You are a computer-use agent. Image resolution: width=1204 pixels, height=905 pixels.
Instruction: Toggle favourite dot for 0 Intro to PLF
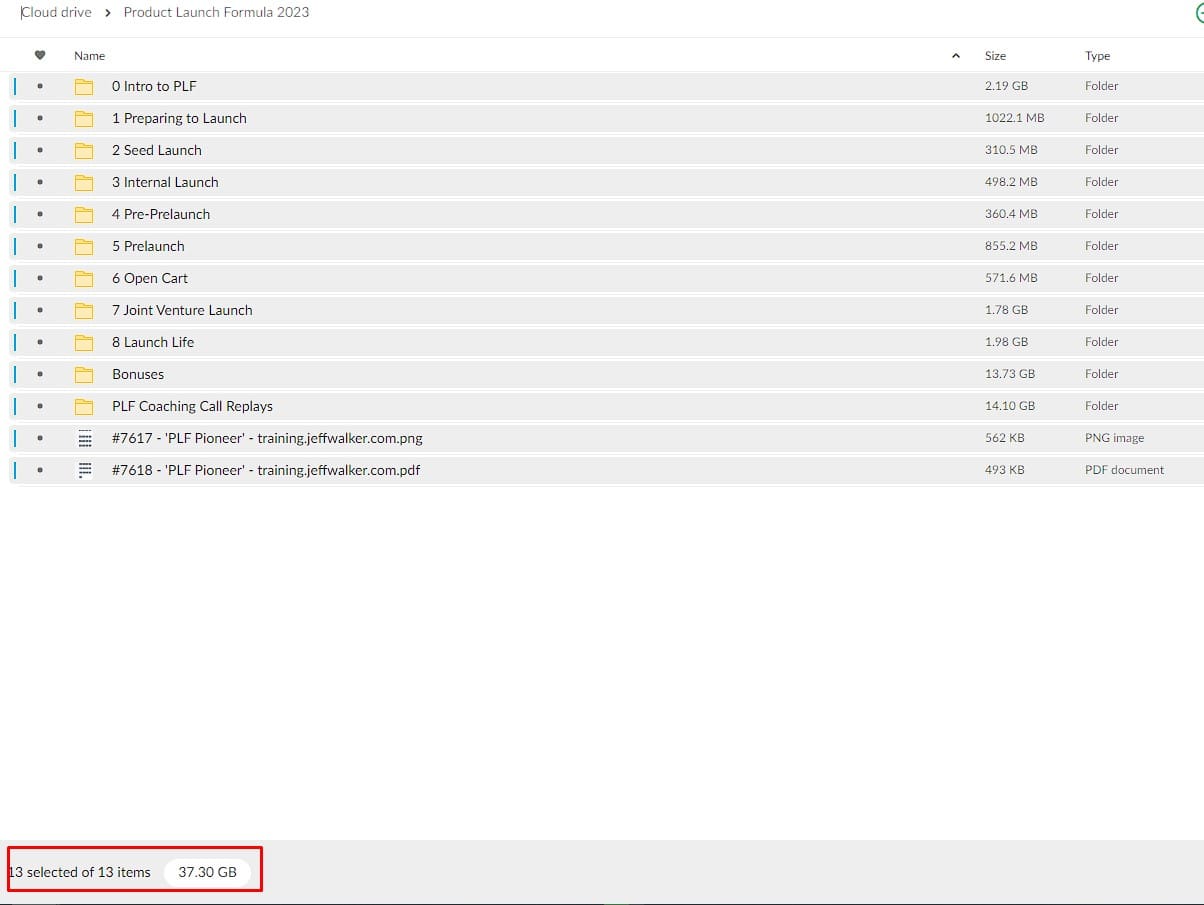(40, 86)
